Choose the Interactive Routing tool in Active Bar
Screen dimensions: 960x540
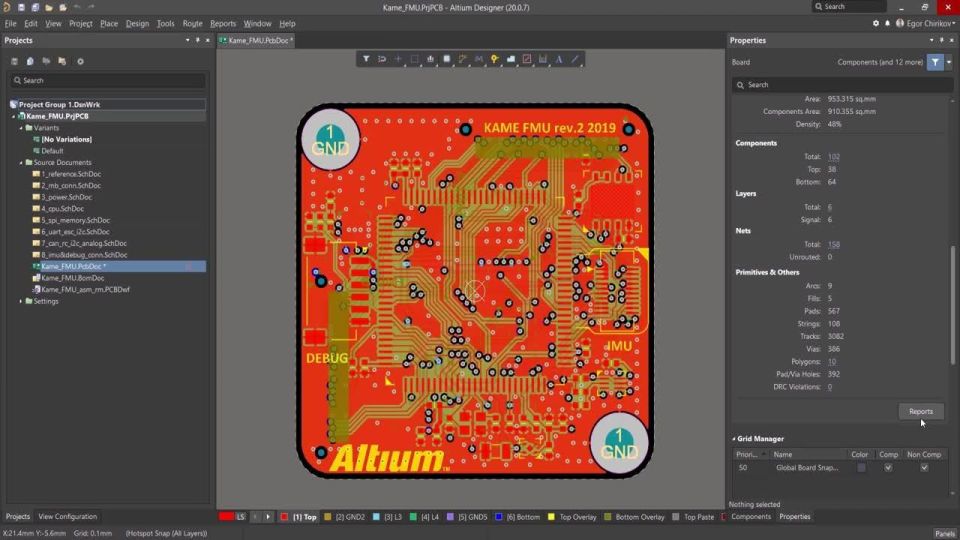pos(462,59)
